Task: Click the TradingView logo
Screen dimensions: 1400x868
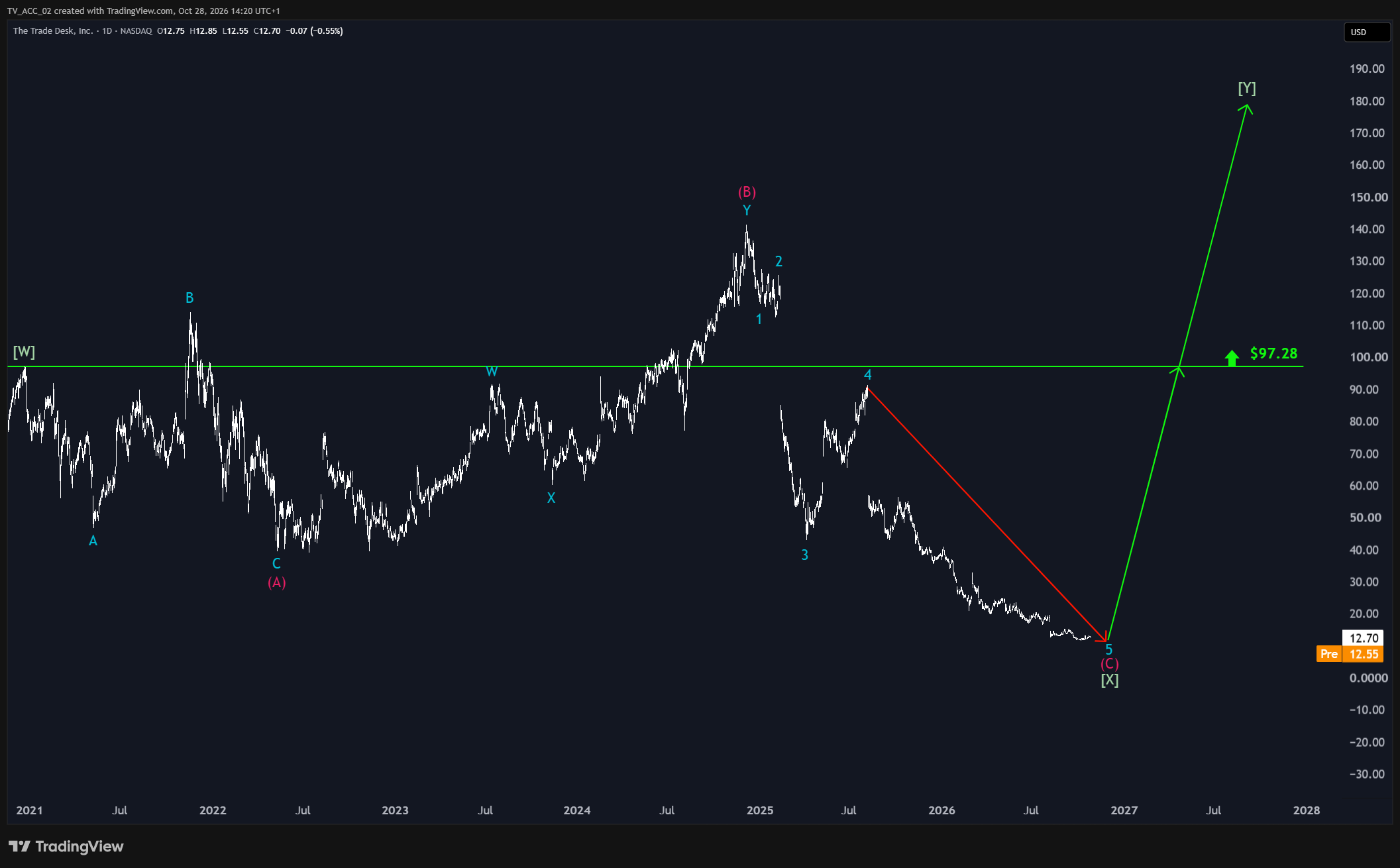Action: click(66, 846)
